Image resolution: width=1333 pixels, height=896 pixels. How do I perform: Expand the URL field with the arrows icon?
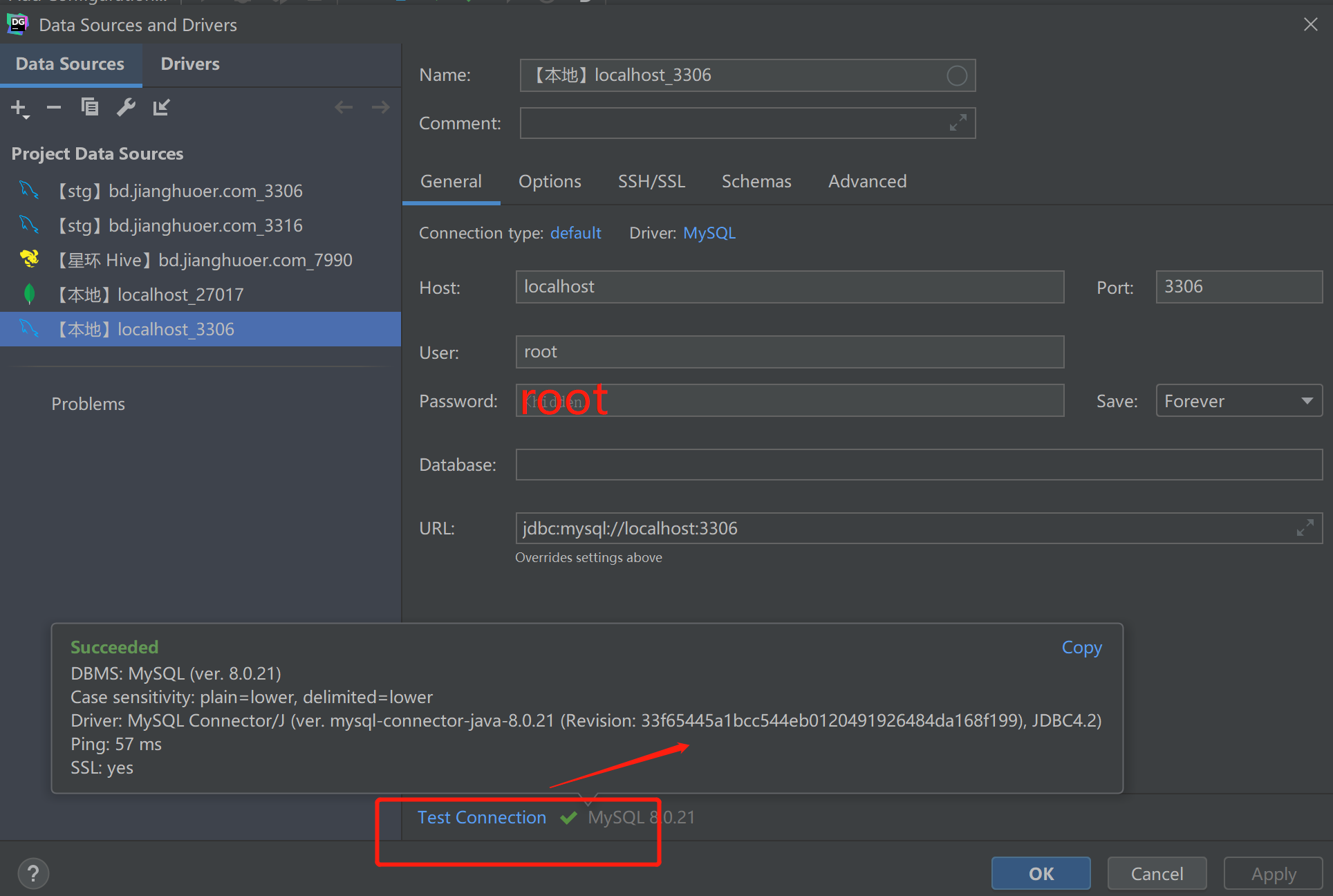1305,528
